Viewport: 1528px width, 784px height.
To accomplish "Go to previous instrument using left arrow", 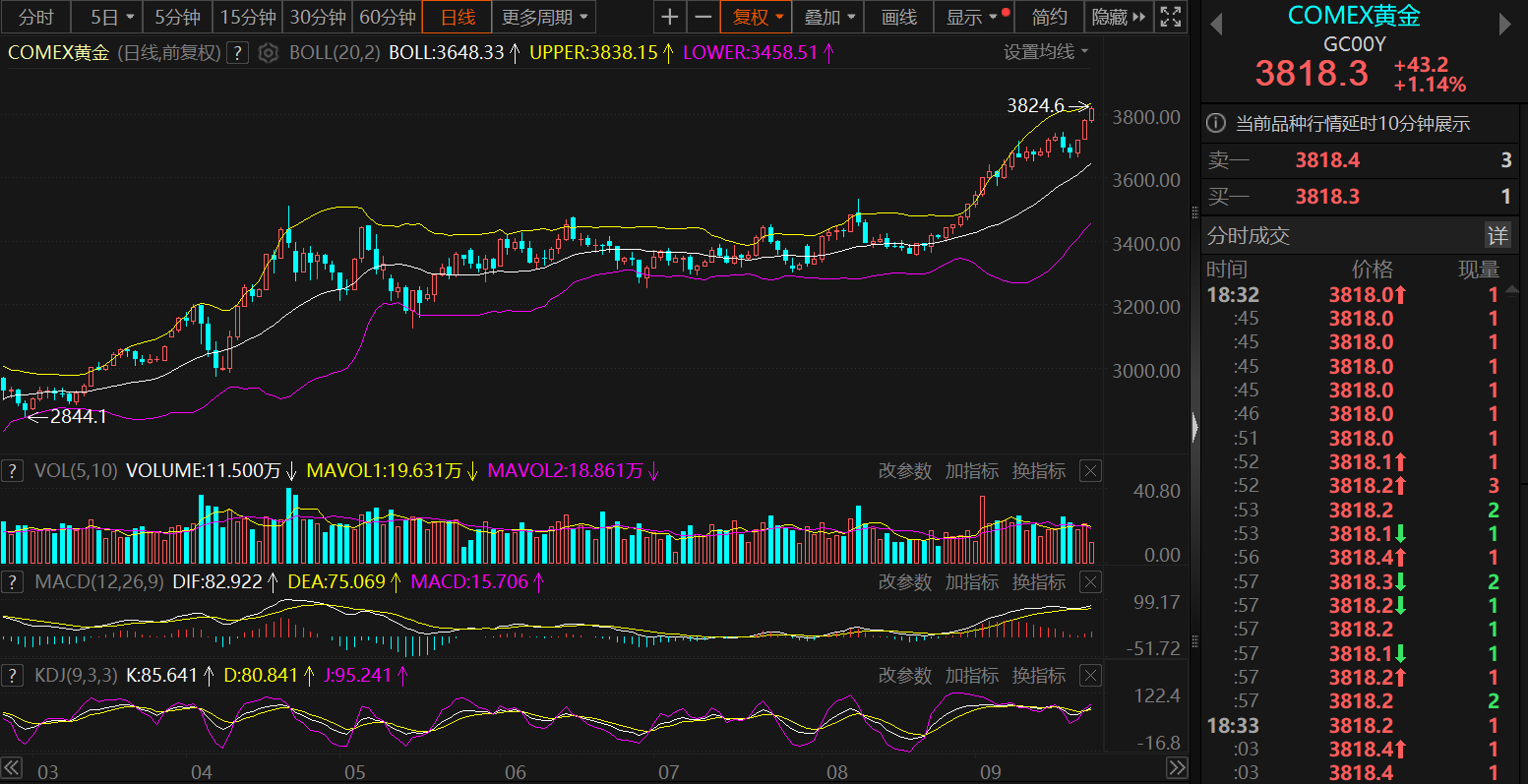I will tap(1216, 25).
